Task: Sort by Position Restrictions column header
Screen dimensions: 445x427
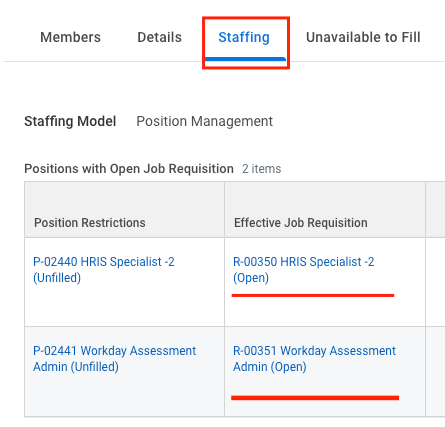Action: [x=90, y=223]
